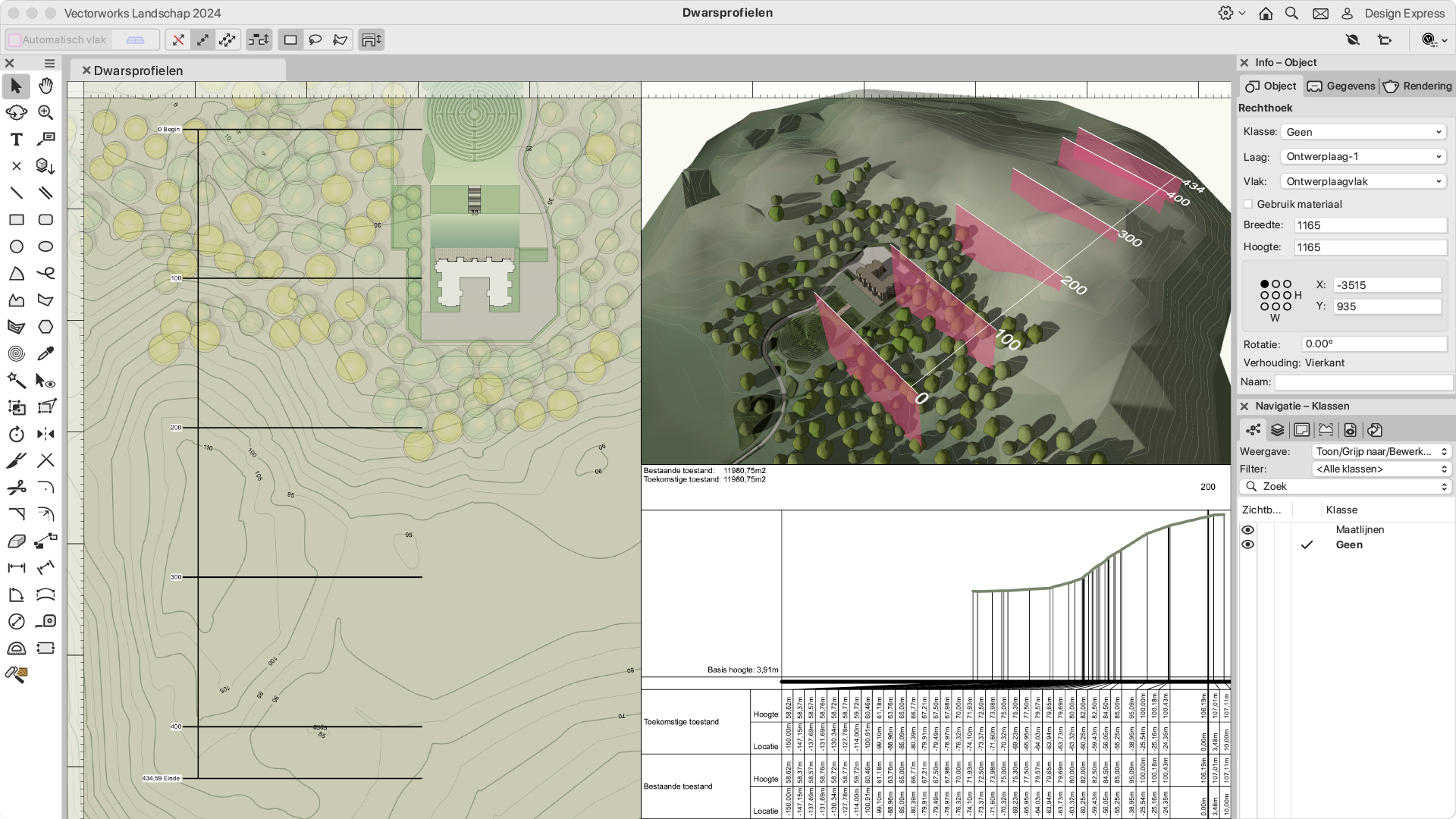1456x819 pixels.
Task: Select the Zoom tool
Action: (x=45, y=112)
